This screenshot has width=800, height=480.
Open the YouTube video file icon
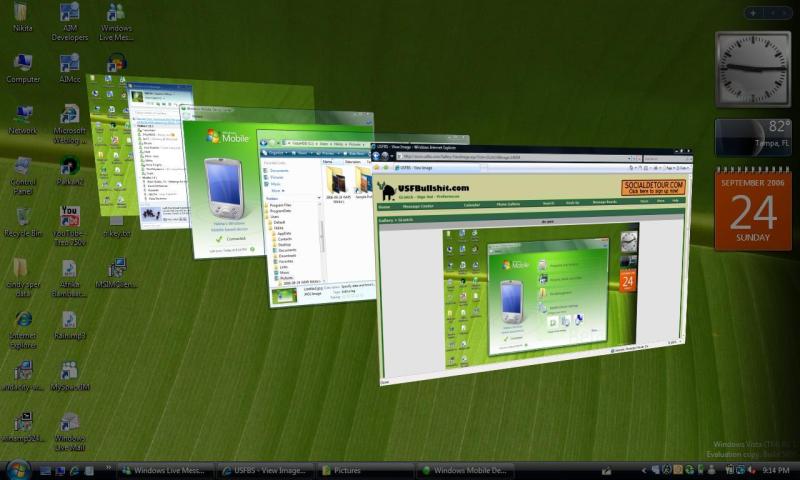point(70,226)
